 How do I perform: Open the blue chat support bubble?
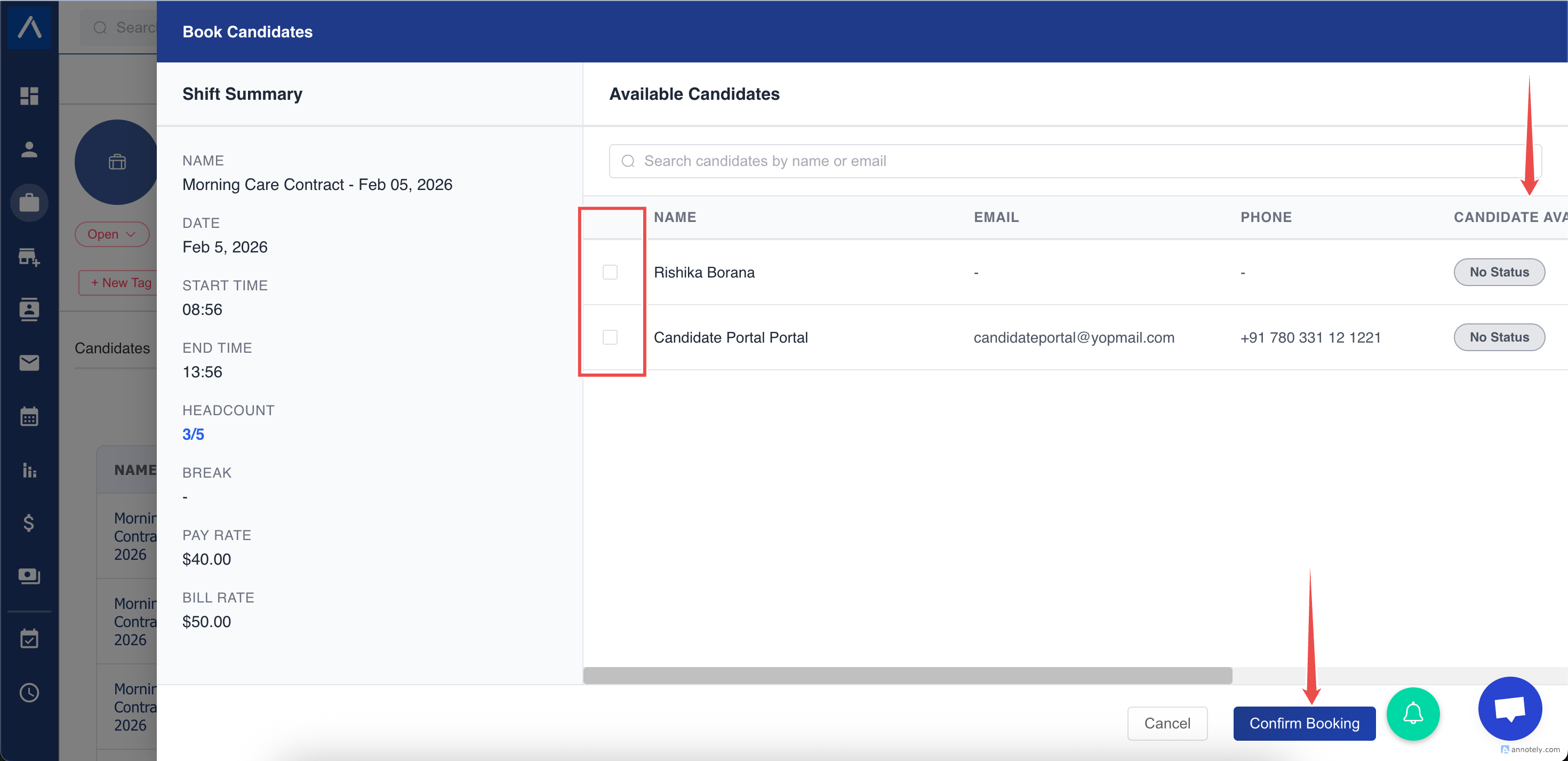tap(1509, 709)
